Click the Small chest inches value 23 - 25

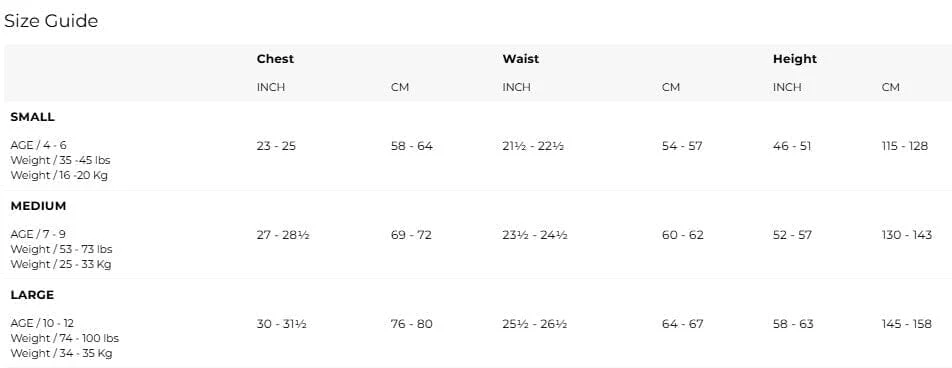click(276, 146)
